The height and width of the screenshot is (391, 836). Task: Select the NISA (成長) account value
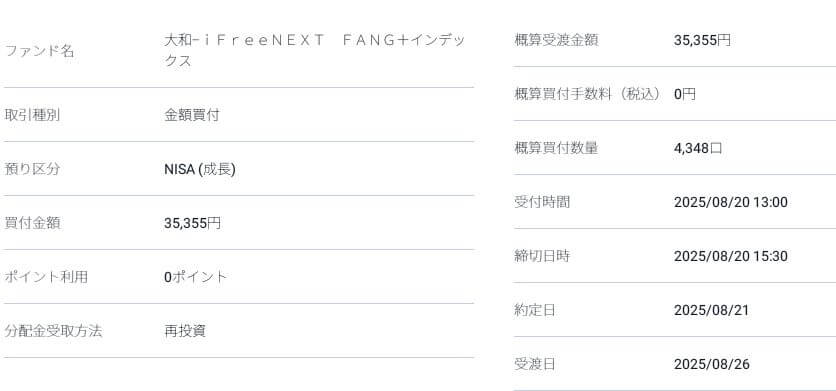point(200,169)
